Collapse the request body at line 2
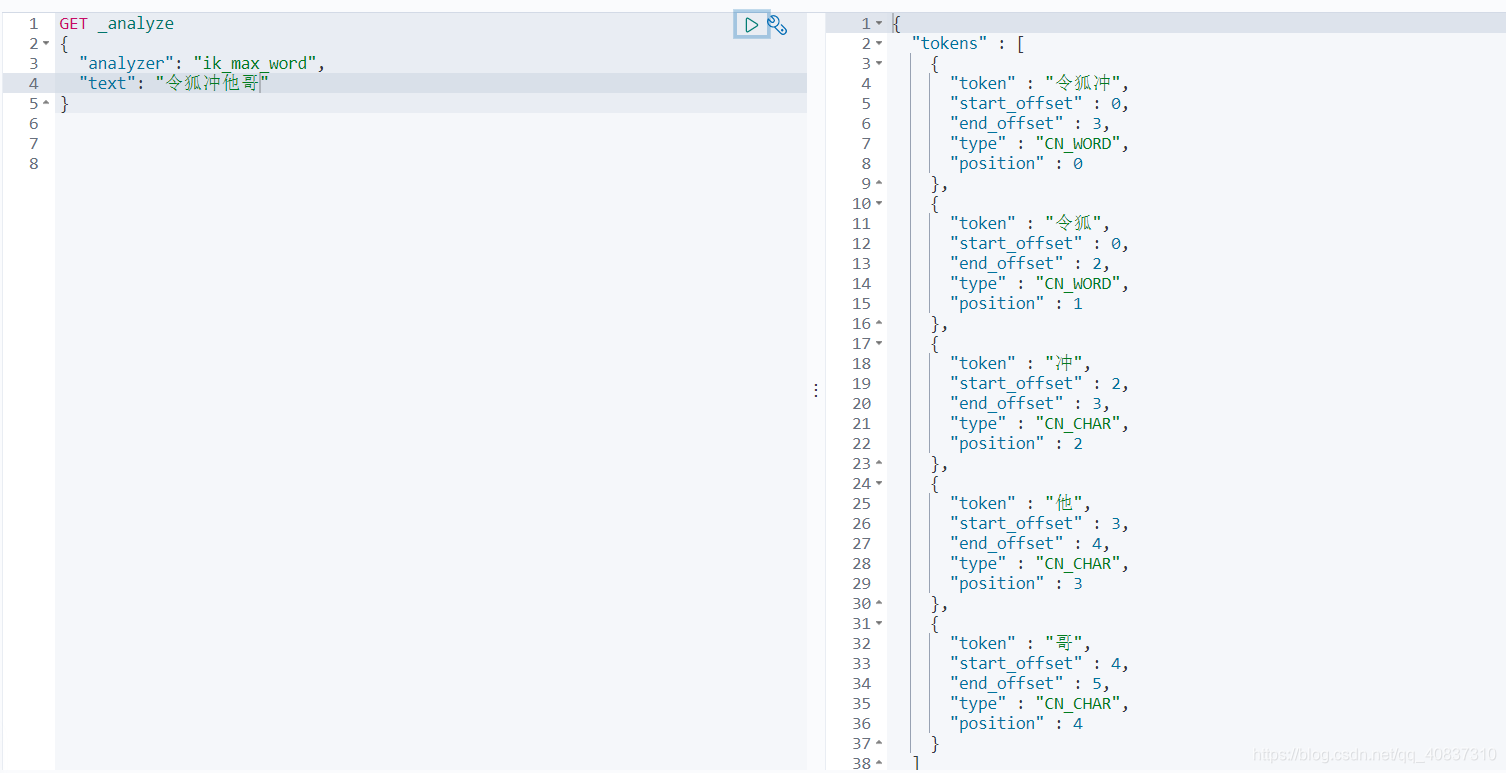Image resolution: width=1506 pixels, height=773 pixels. pos(46,44)
